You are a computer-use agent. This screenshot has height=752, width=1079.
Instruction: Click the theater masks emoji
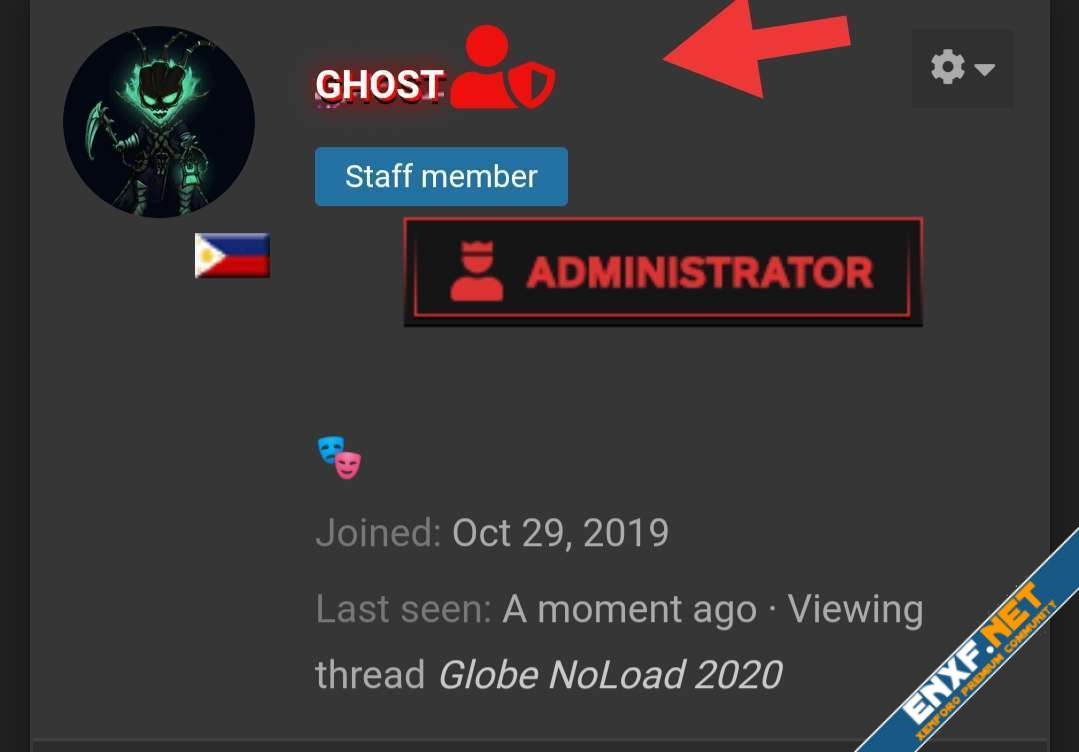pyautogui.click(x=339, y=457)
